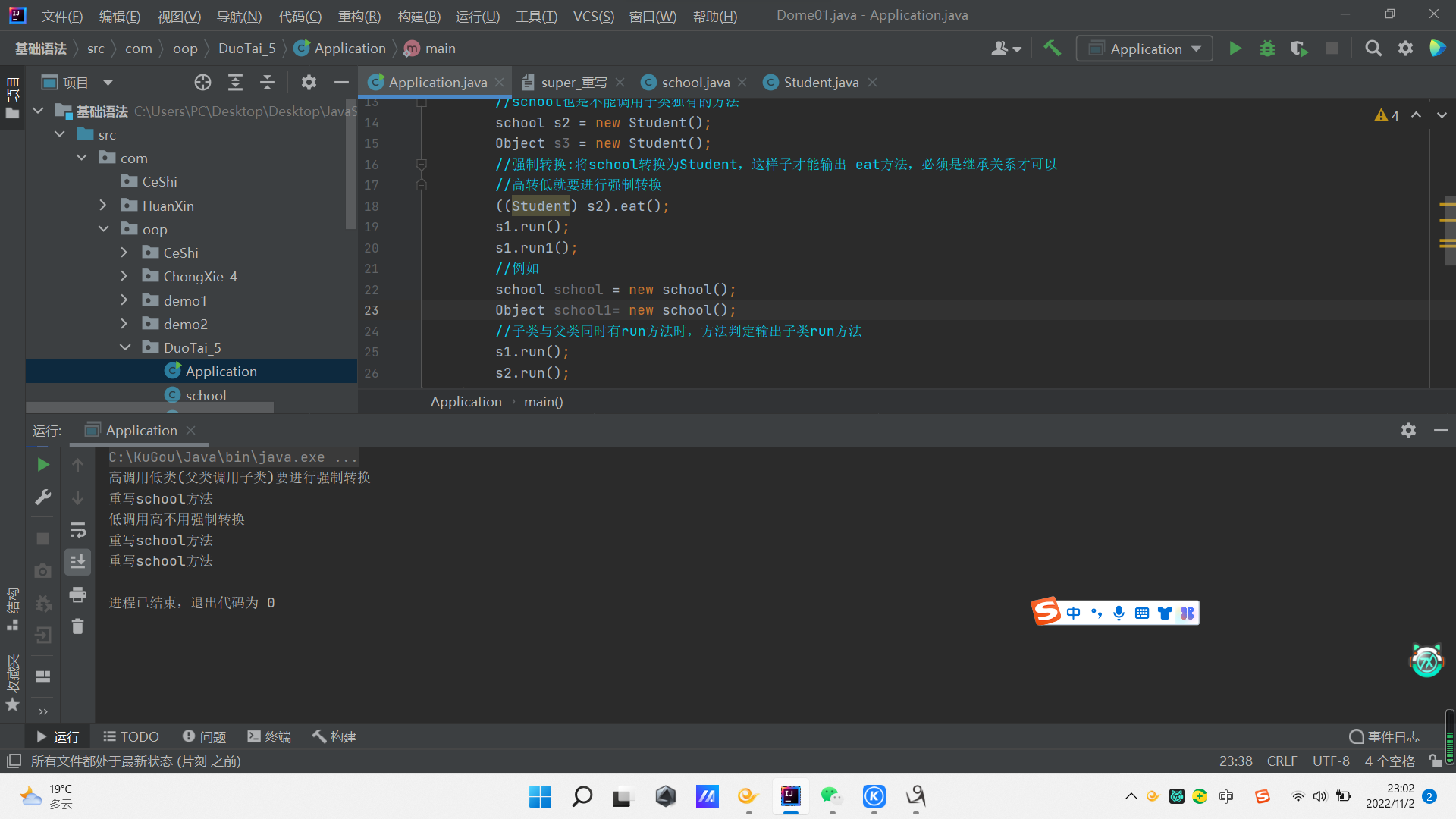
Task: Click the Debug bug icon
Action: [1267, 49]
